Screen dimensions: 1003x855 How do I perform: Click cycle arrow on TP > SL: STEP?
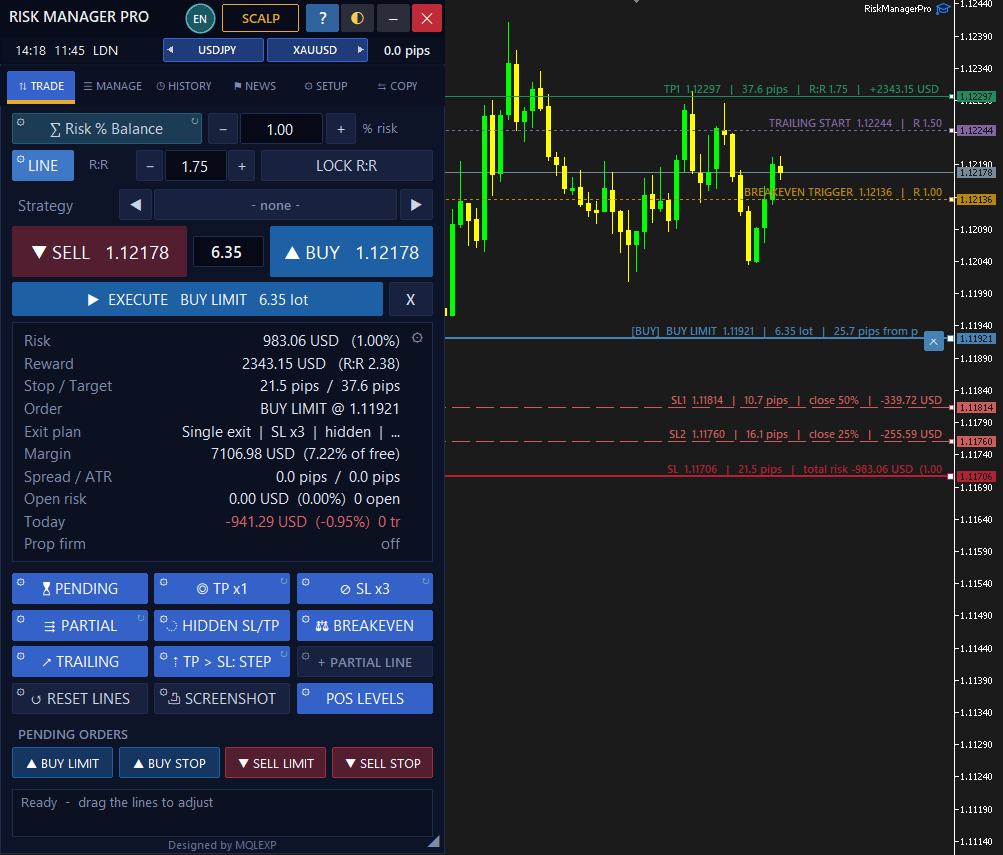click(283, 654)
